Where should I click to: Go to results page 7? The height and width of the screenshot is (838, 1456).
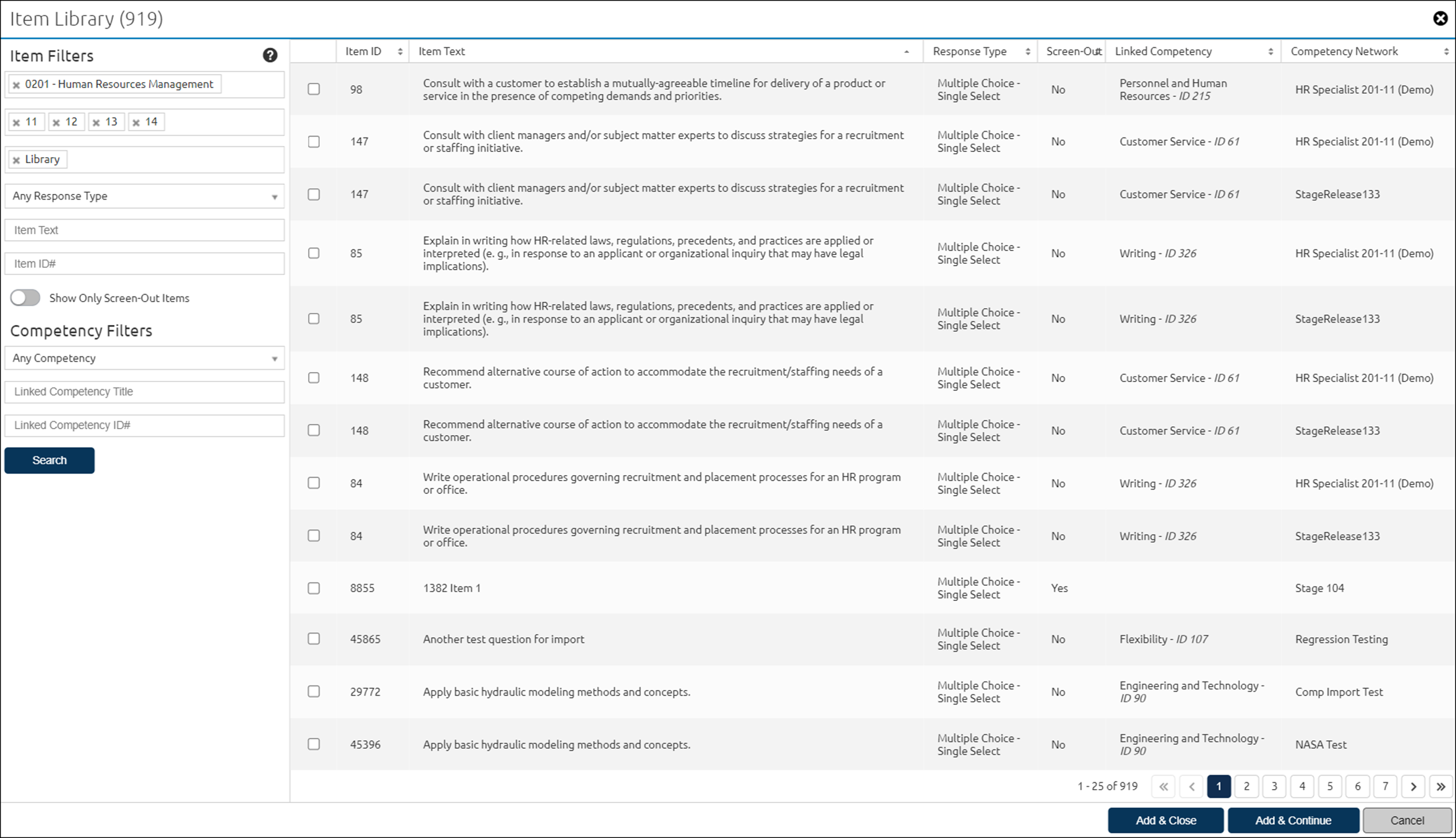pyautogui.click(x=1386, y=786)
